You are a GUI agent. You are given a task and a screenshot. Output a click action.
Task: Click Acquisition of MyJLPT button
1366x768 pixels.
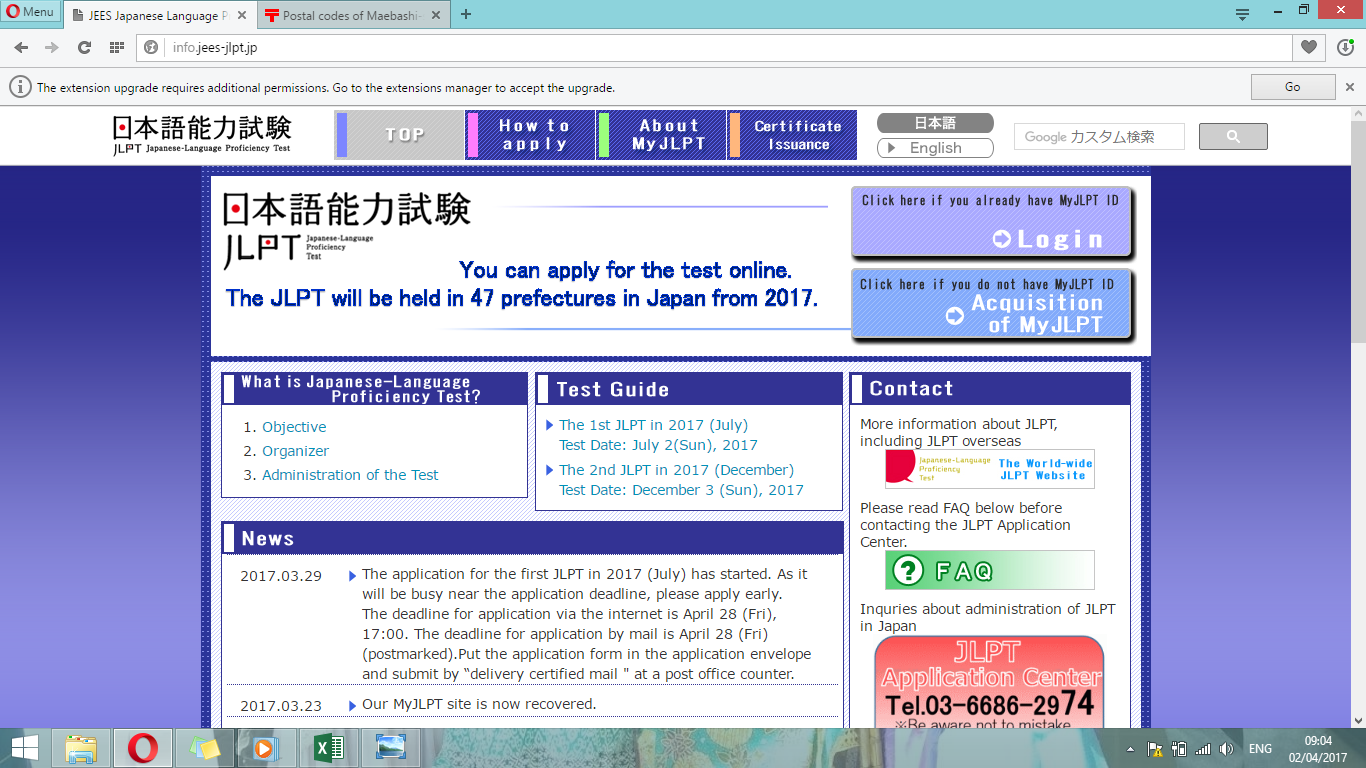pyautogui.click(x=991, y=304)
